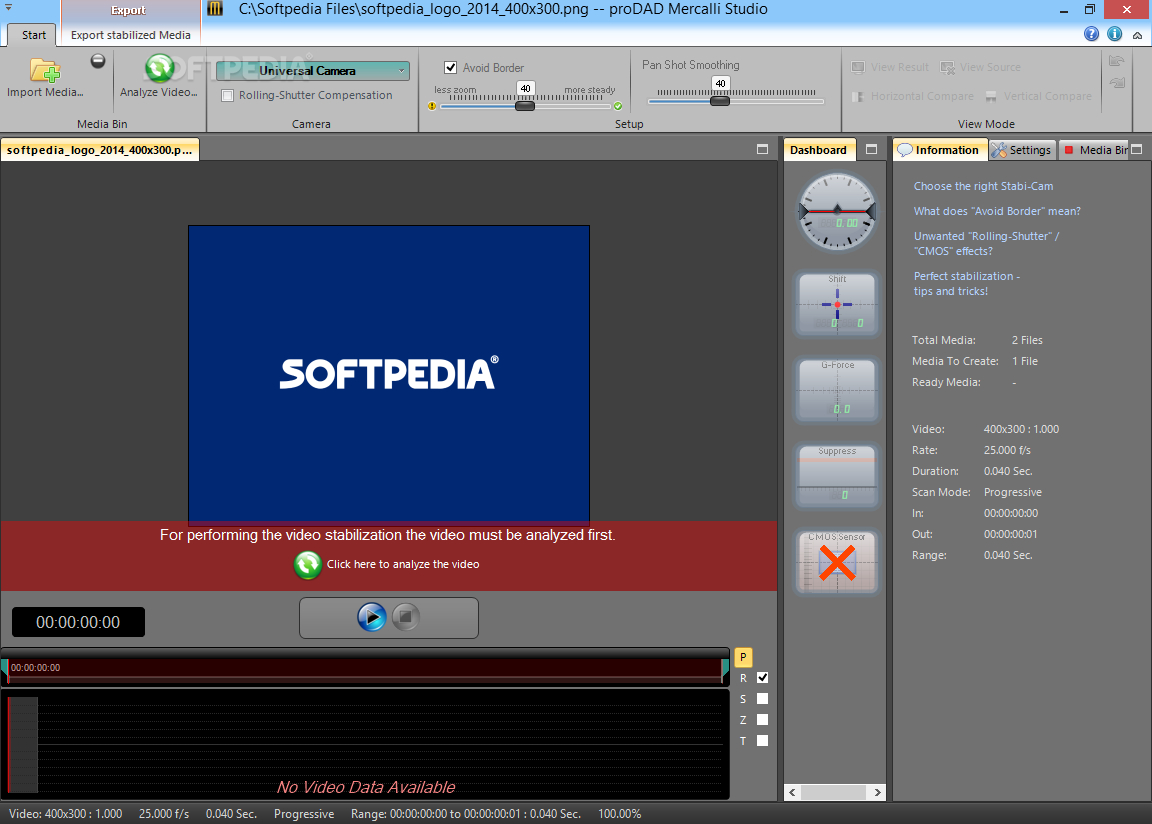Click the CMOS Sensor dashboard gauge
1152x824 pixels.
tap(838, 562)
